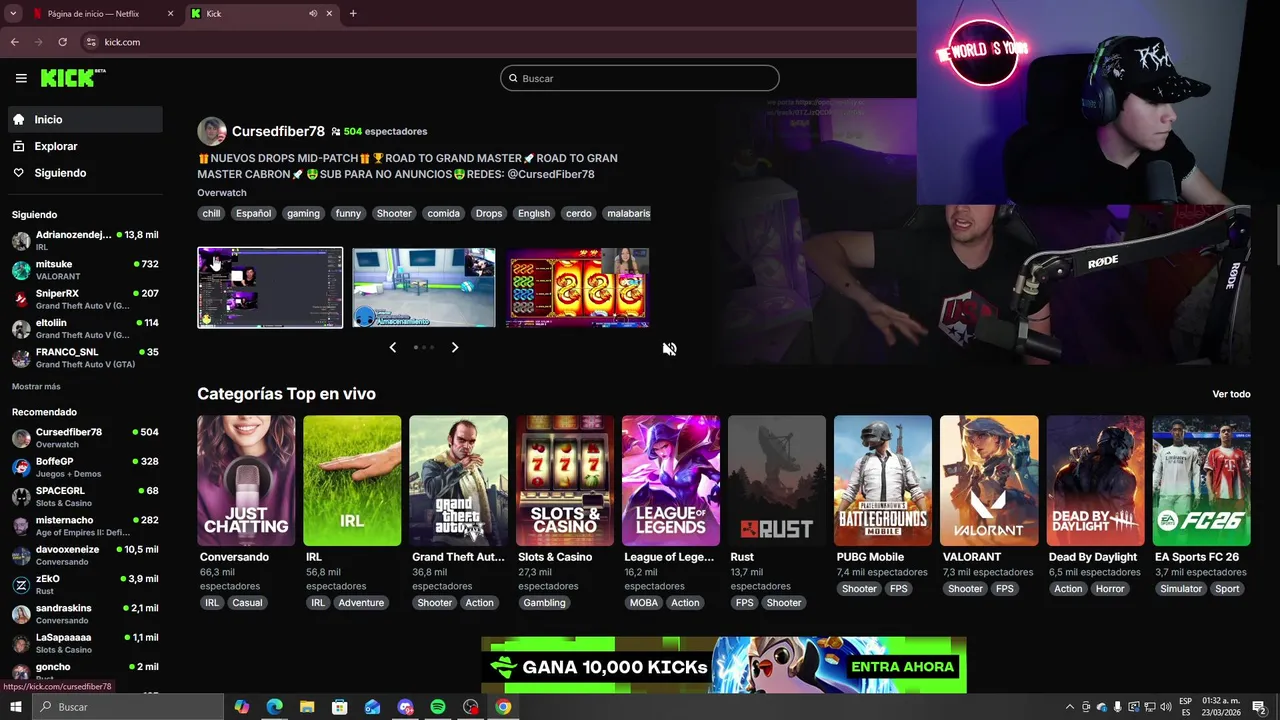Image resolution: width=1280 pixels, height=720 pixels.
Task: Open Spotify from the taskbar
Action: pos(437,707)
